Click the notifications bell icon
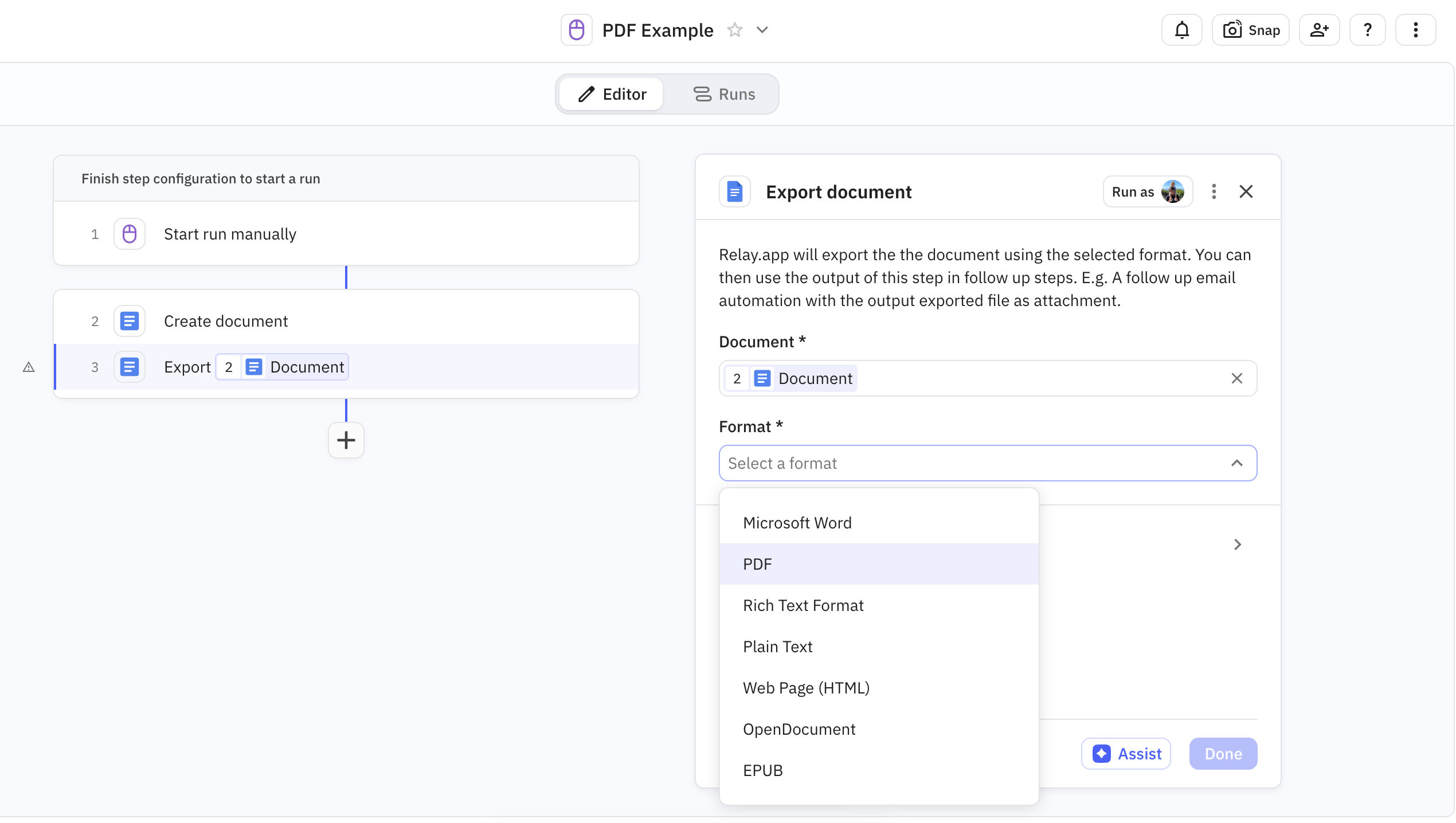Screen dimensions: 1456x823 pyautogui.click(x=1181, y=30)
